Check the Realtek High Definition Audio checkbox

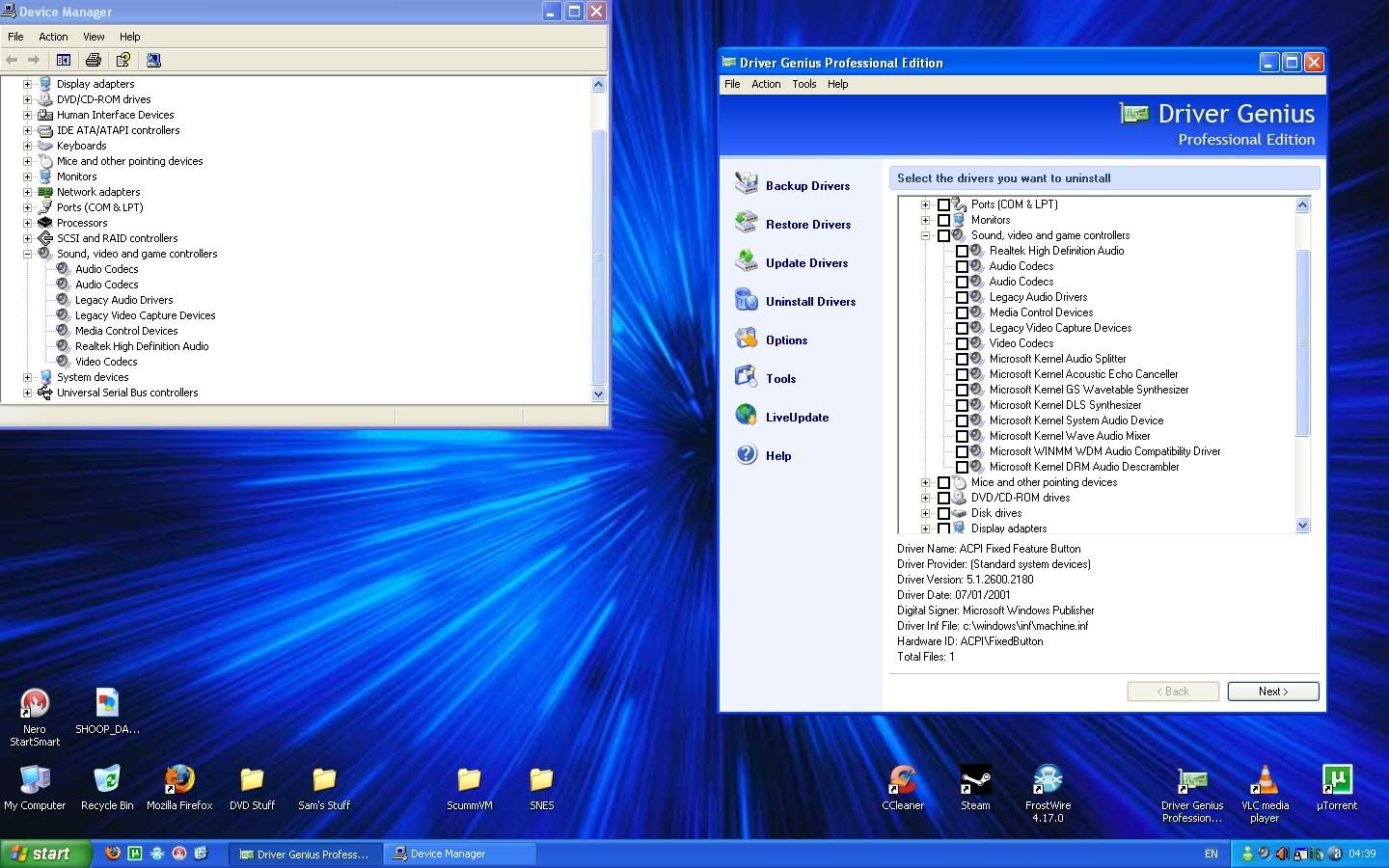click(x=962, y=251)
